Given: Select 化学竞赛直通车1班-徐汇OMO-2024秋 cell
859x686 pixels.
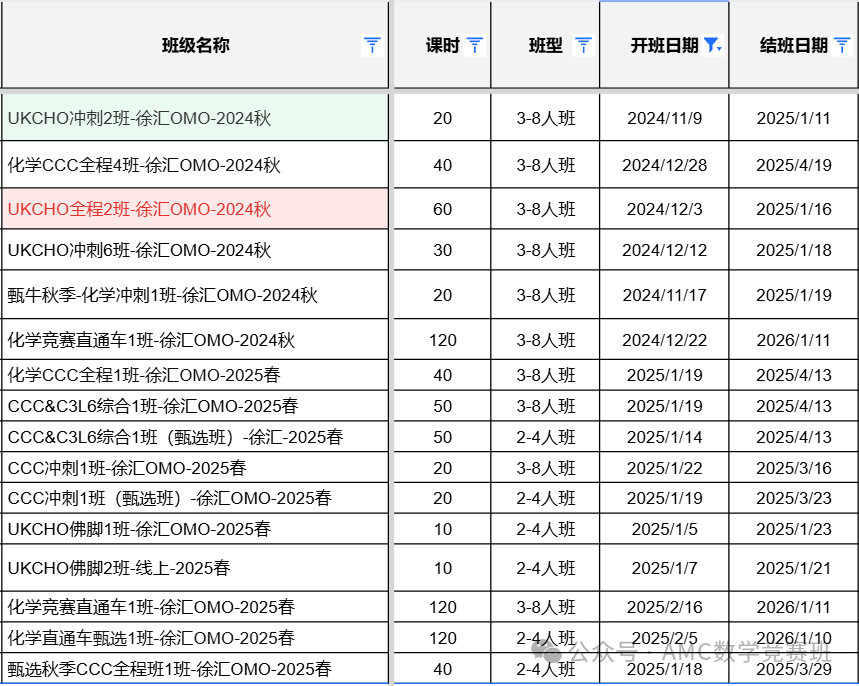Looking at the screenshot, I should [195, 340].
